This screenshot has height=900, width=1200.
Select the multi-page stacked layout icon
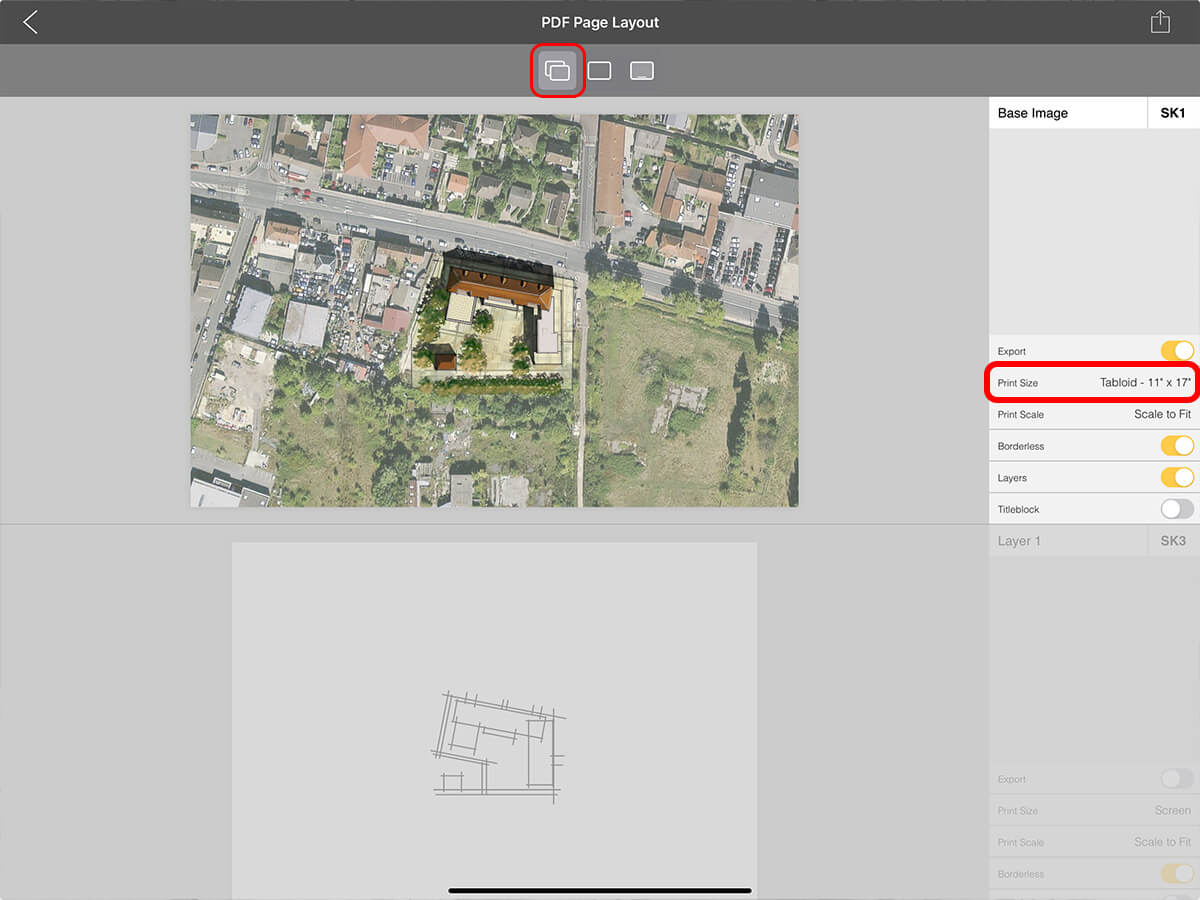(558, 71)
